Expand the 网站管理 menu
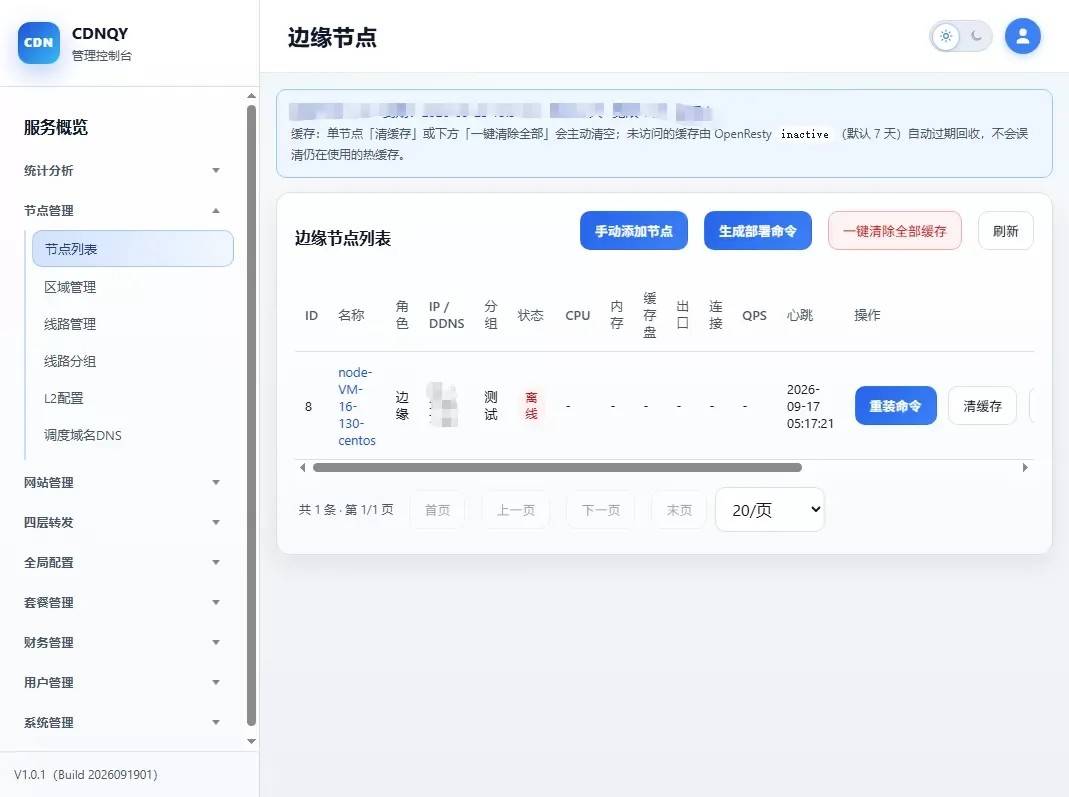The height and width of the screenshot is (797, 1069). [122, 483]
